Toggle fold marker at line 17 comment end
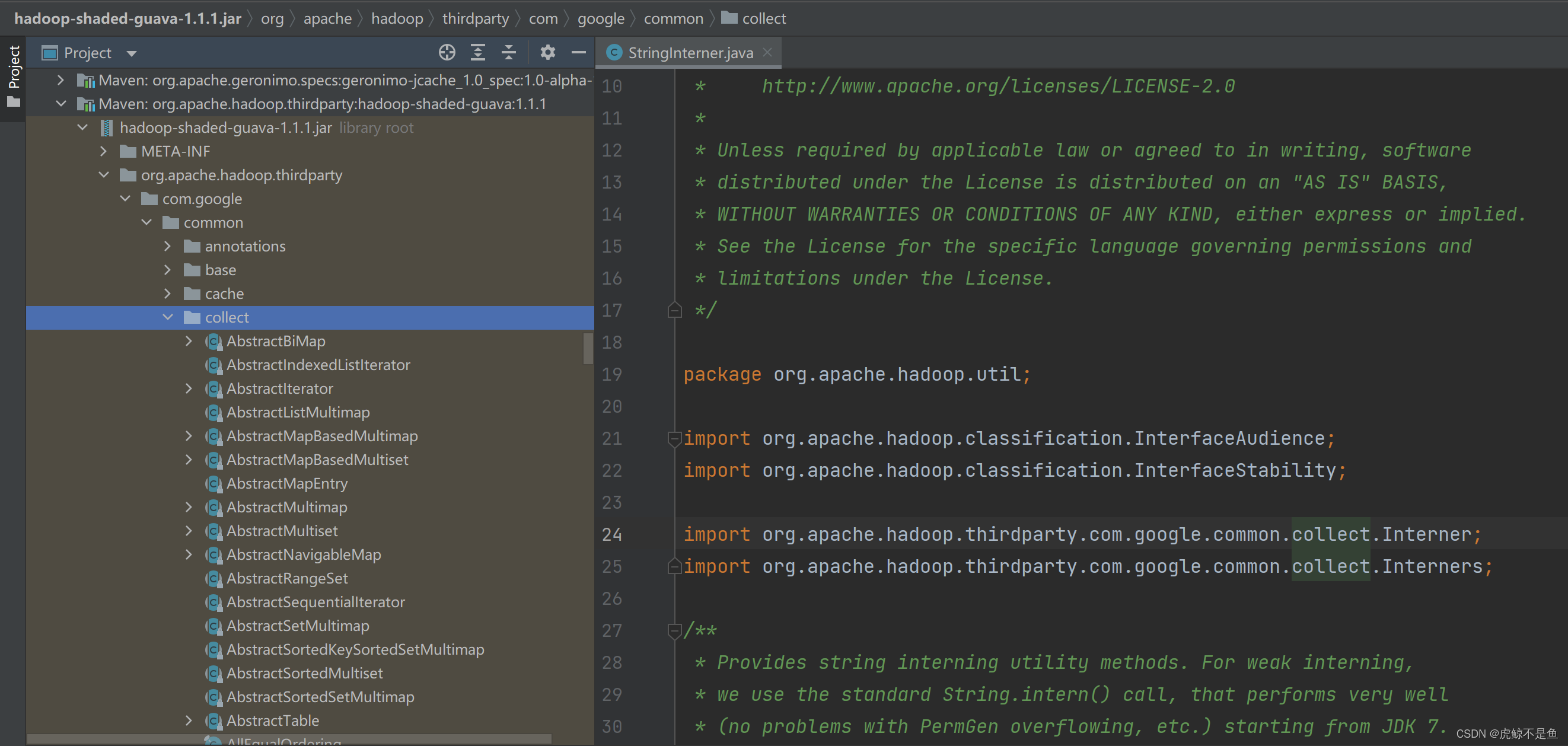The image size is (1568, 746). [674, 310]
